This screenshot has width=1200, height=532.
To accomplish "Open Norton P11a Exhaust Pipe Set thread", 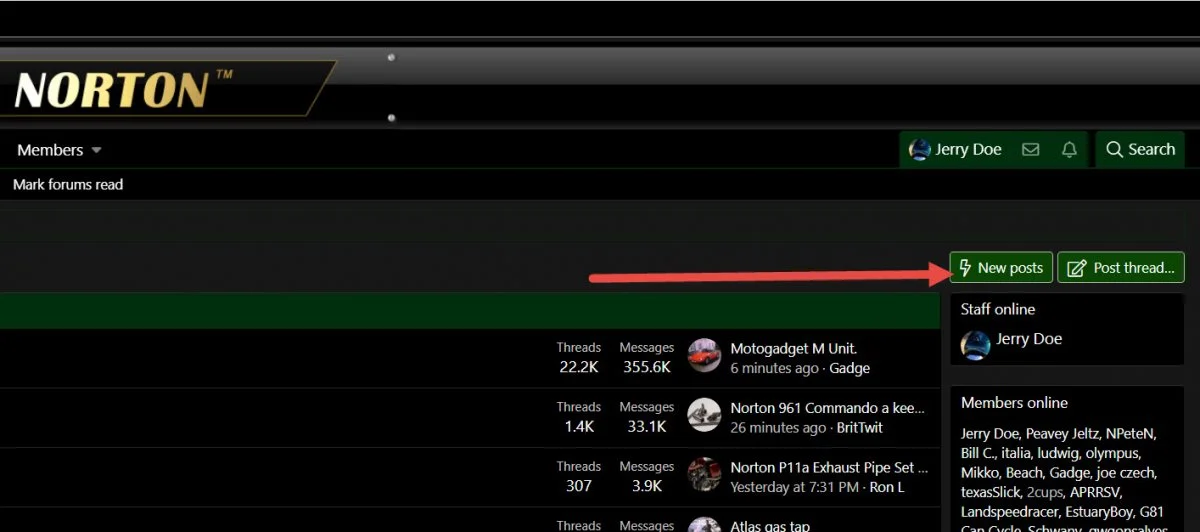I will coord(829,467).
